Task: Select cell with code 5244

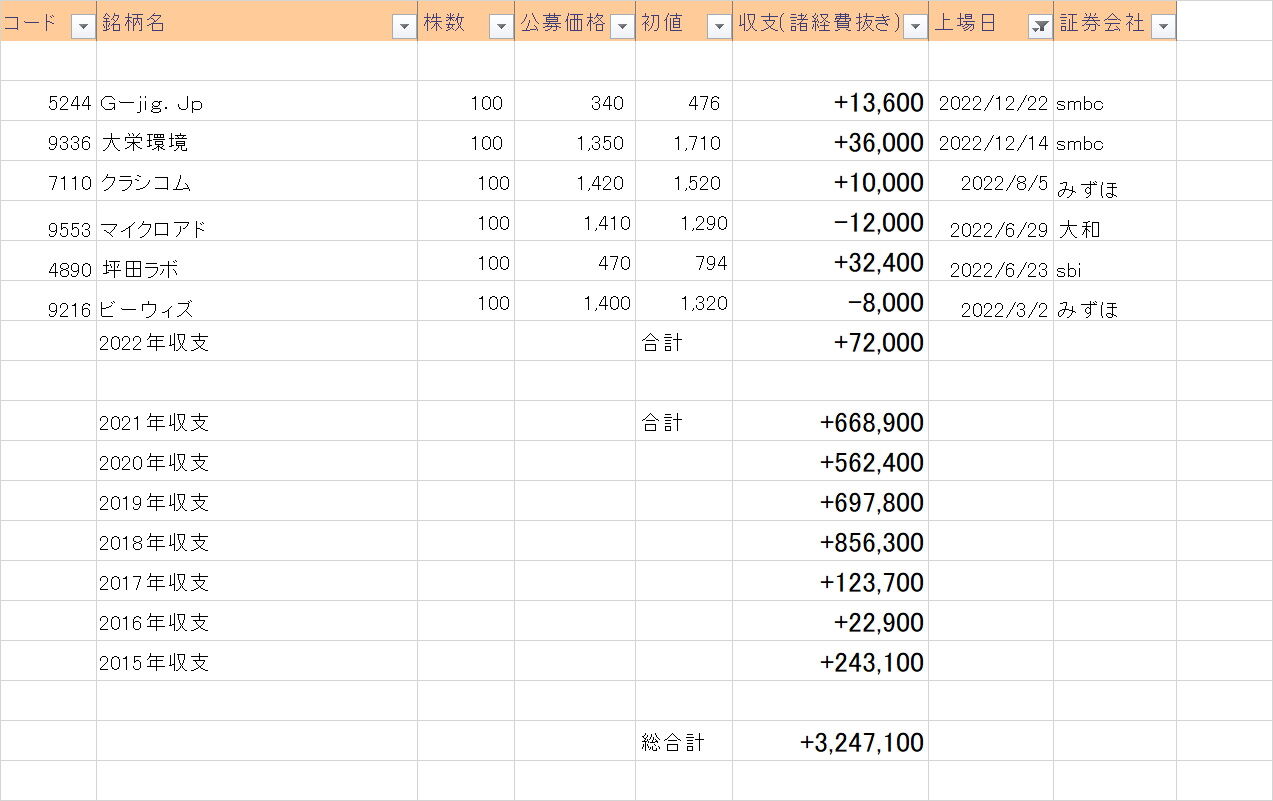Action: (x=48, y=101)
